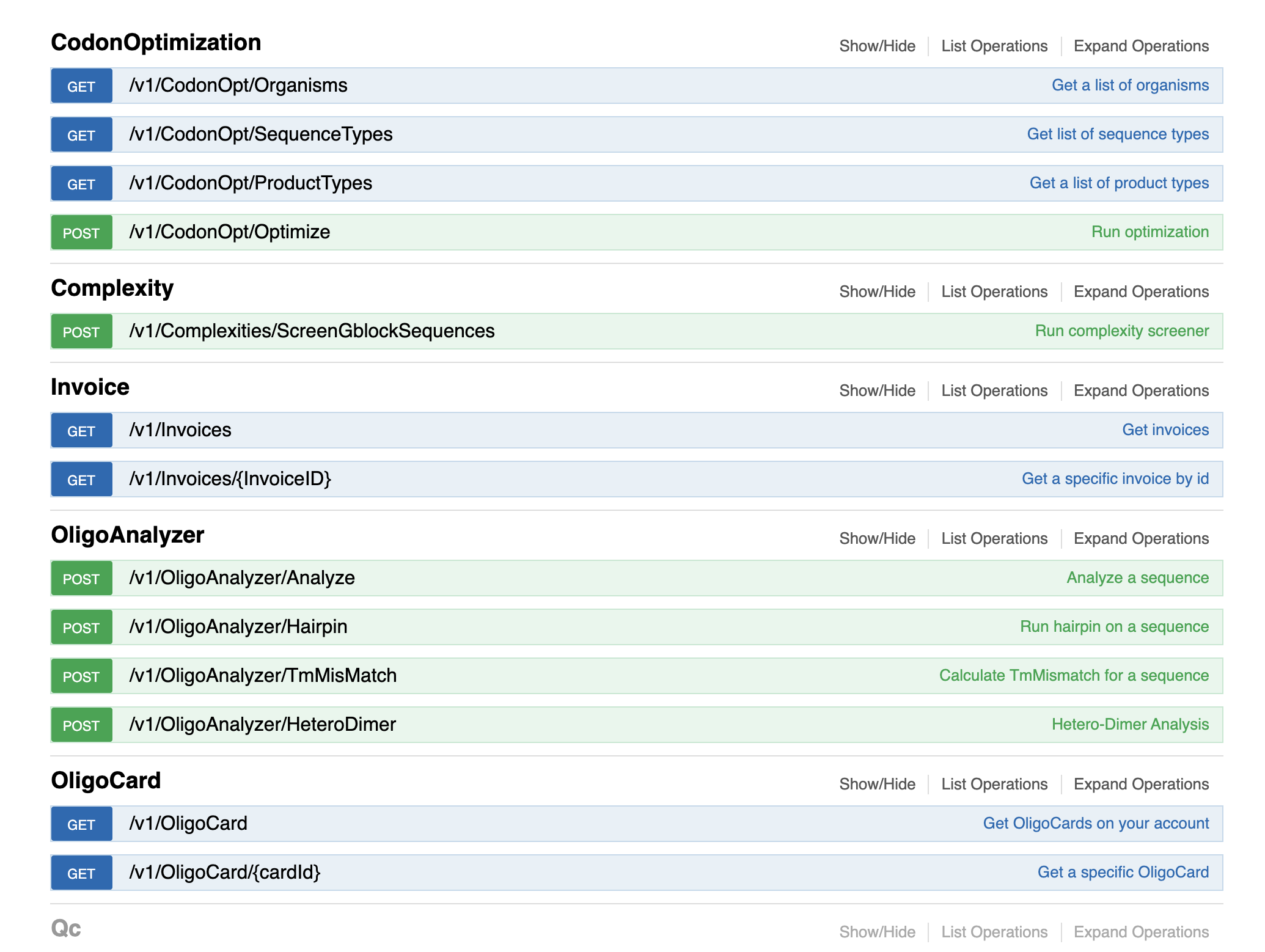1265x952 pixels.
Task: Open the /v1/OligoAnalyzer/TmMisMatch endpoint path
Action: [x=263, y=675]
